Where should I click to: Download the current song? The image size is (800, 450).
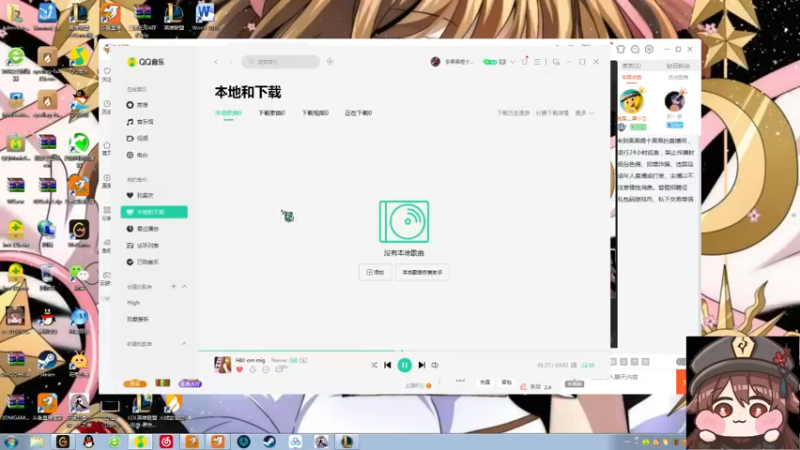[x=253, y=369]
